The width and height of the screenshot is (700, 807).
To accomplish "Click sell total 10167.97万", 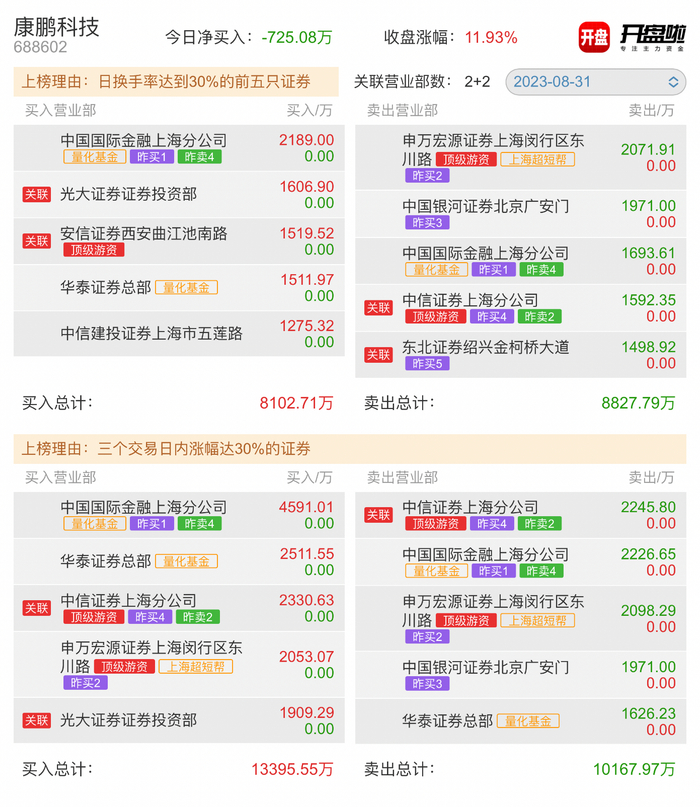I will [x=634, y=769].
